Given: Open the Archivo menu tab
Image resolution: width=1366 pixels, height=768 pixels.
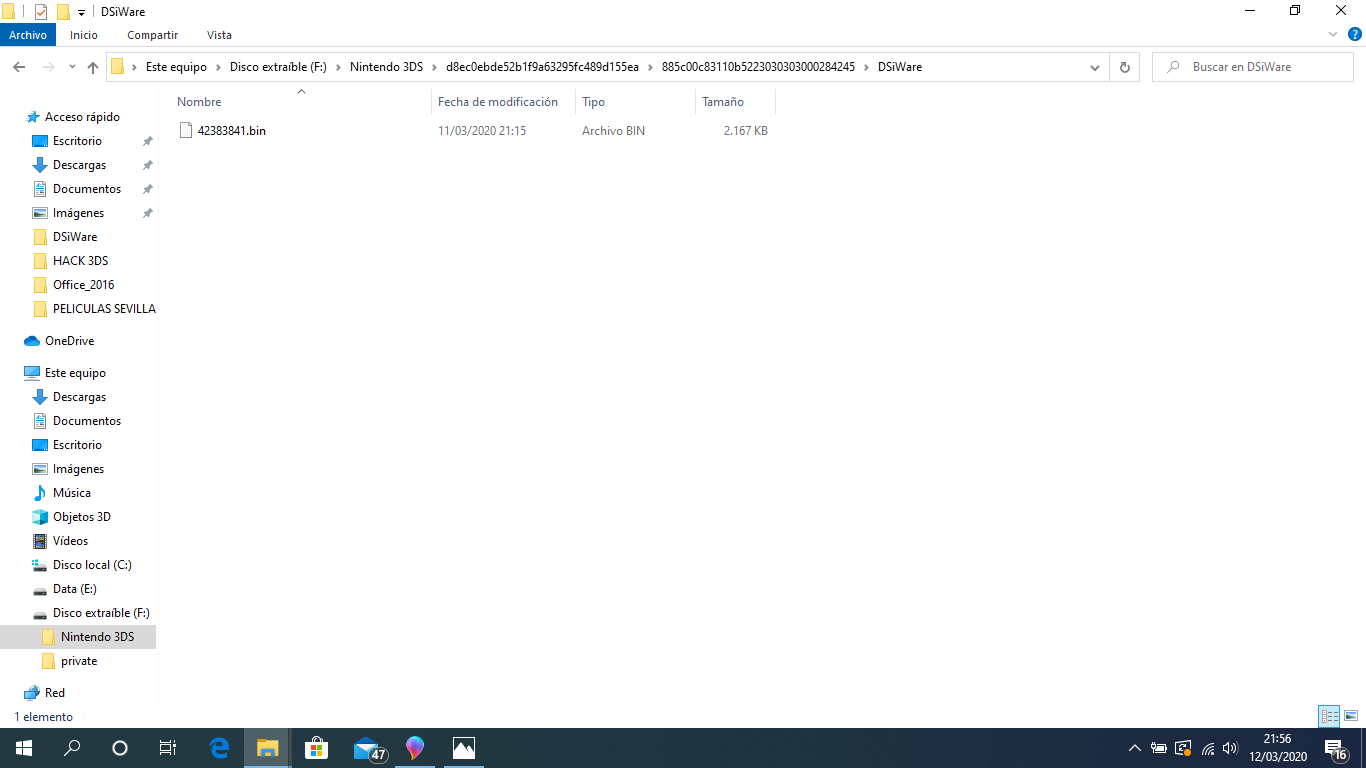Looking at the screenshot, I should point(28,35).
